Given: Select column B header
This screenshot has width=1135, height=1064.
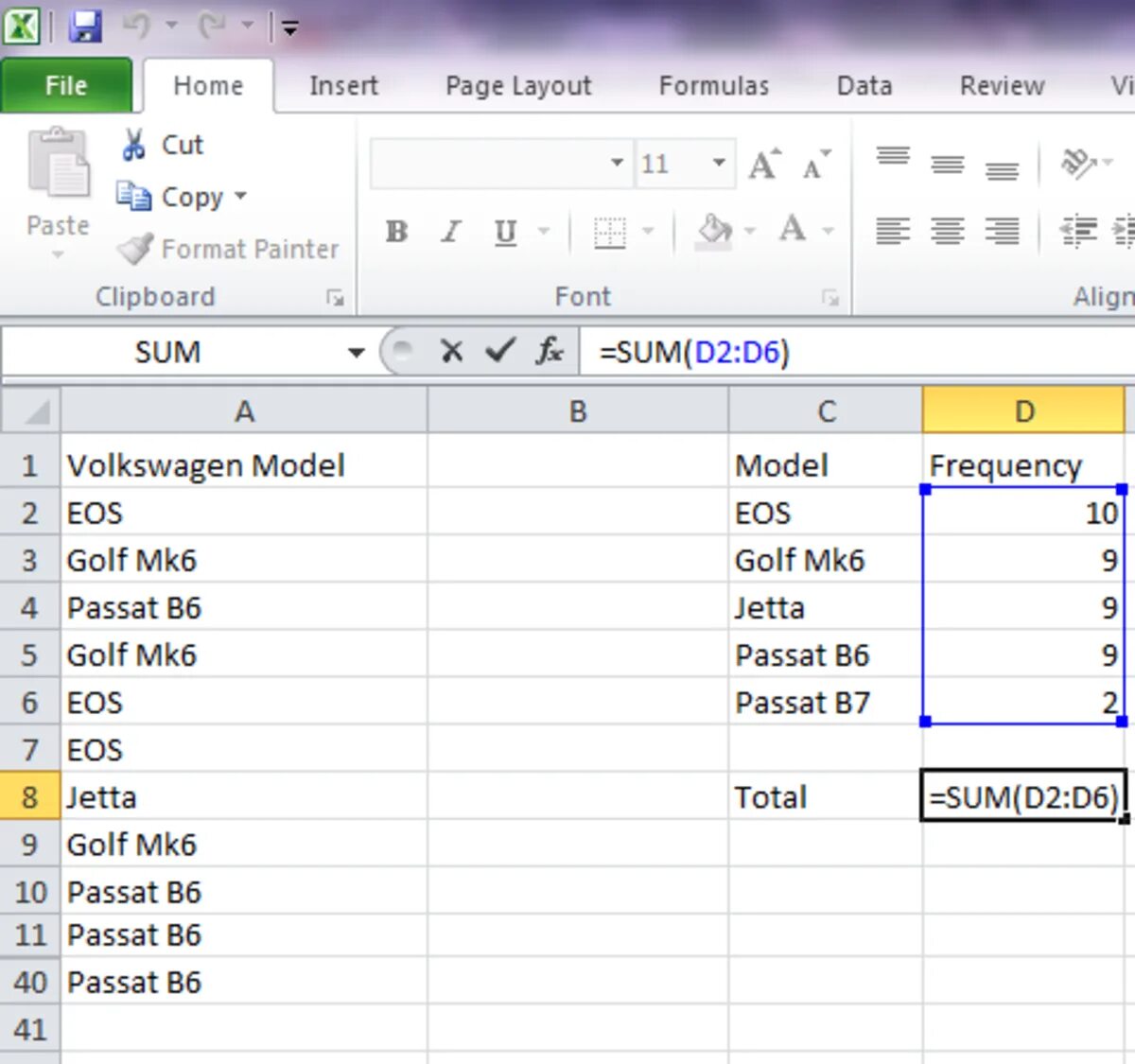Looking at the screenshot, I should pyautogui.click(x=578, y=411).
